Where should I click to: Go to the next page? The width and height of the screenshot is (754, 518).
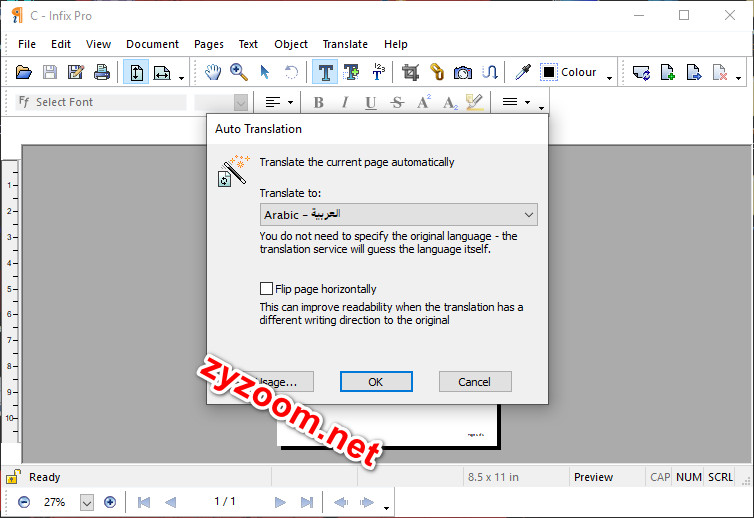tap(280, 502)
